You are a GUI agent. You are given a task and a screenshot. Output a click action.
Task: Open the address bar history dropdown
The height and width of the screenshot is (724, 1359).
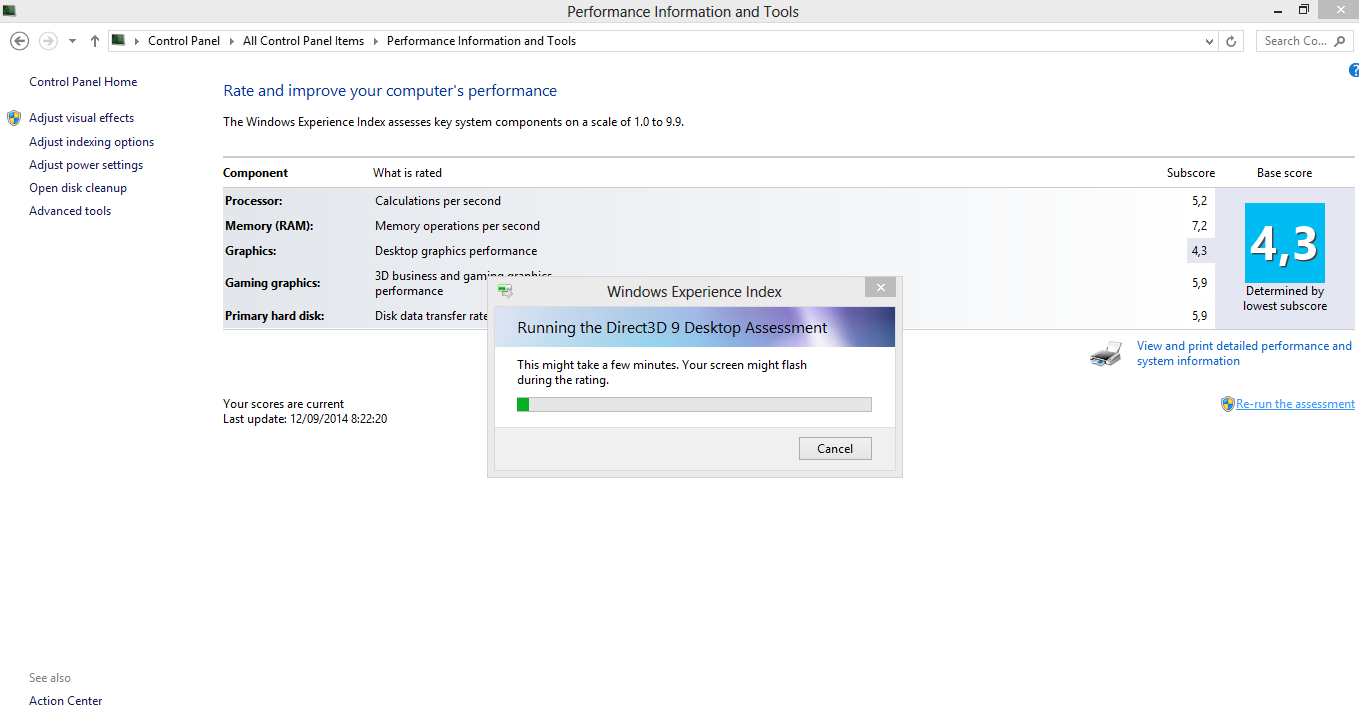1210,41
